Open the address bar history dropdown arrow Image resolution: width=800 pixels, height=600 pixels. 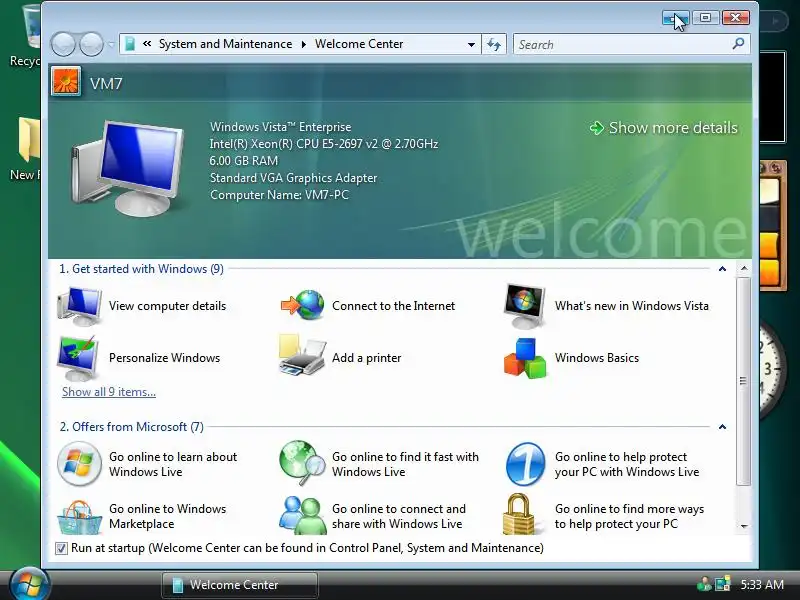[x=471, y=44]
